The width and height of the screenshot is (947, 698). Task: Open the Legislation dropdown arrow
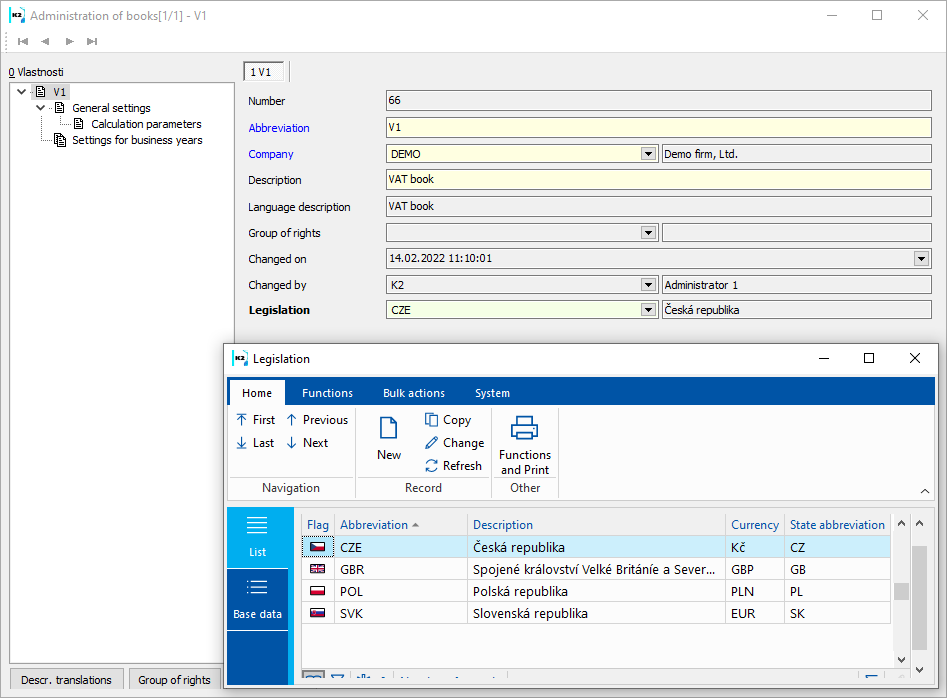pos(648,310)
